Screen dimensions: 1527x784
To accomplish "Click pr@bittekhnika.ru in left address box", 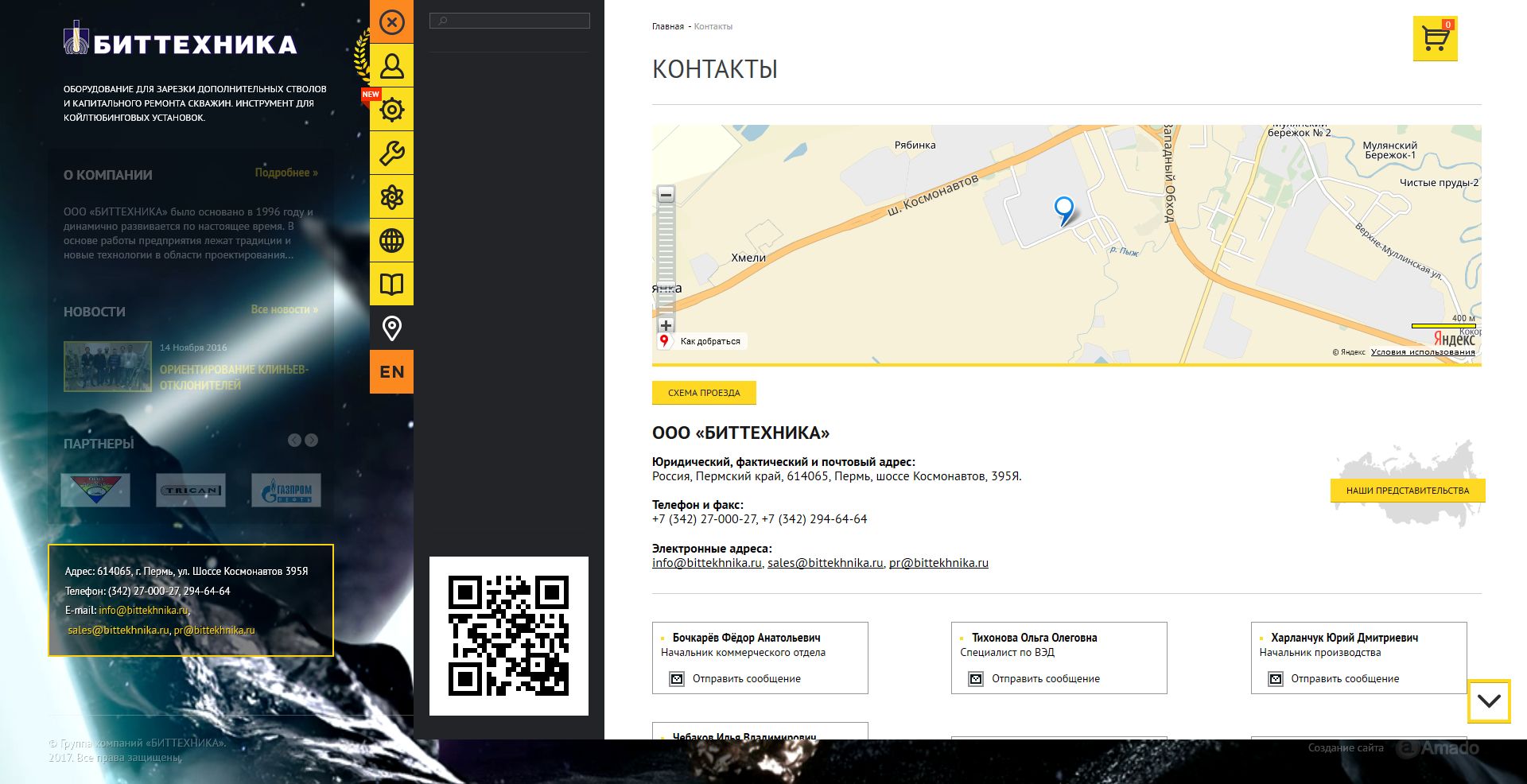I will (x=214, y=630).
